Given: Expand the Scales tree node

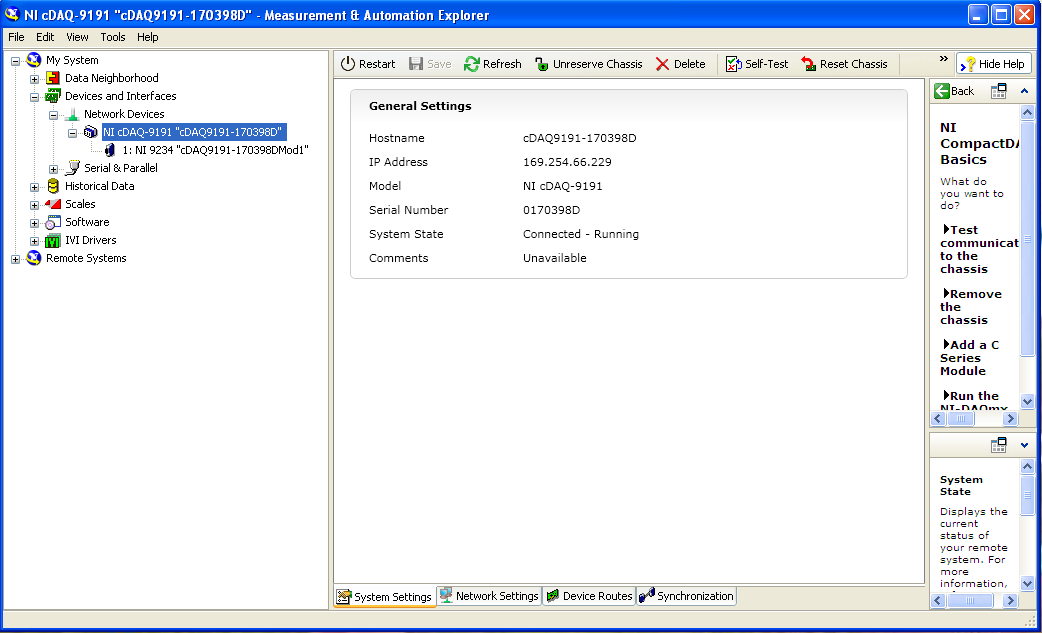Looking at the screenshot, I should pos(35,205).
